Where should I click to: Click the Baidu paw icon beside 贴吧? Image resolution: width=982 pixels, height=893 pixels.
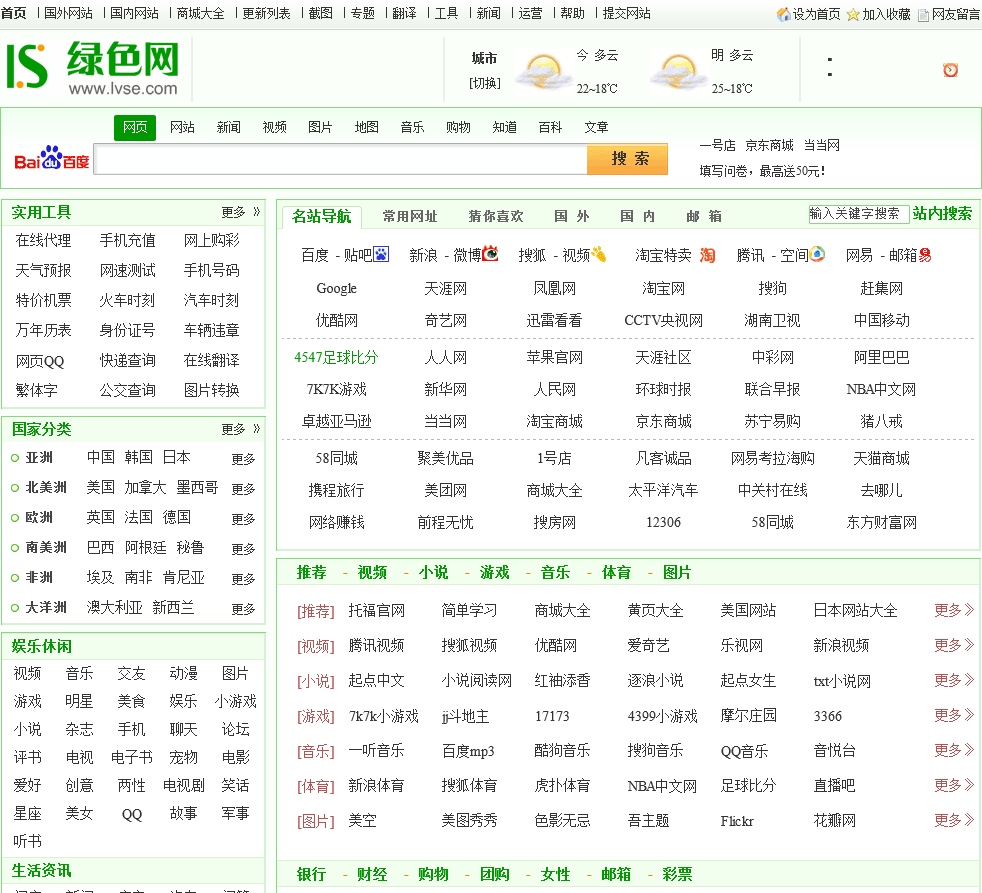point(381,254)
